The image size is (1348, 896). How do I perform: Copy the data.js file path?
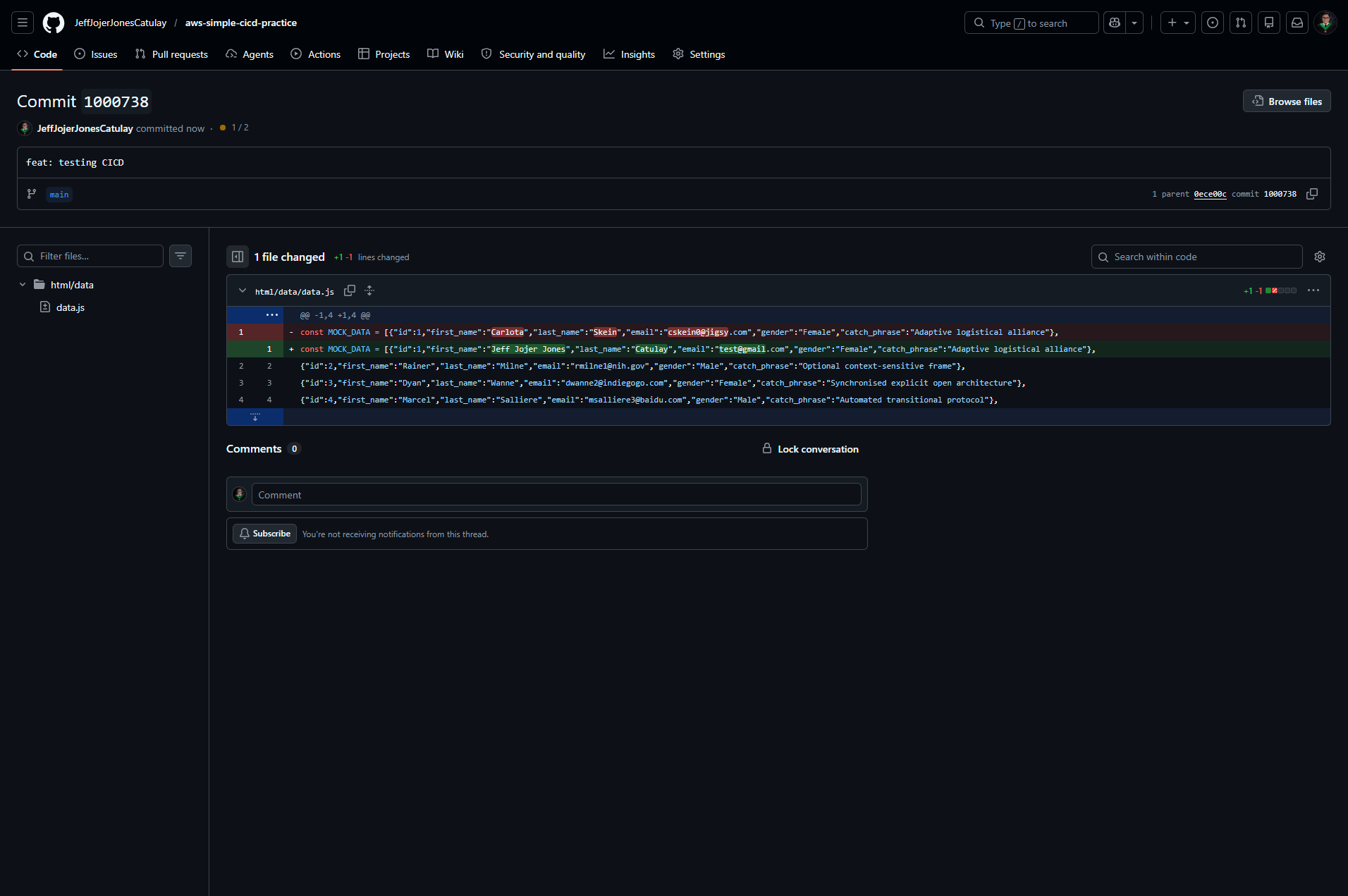350,290
